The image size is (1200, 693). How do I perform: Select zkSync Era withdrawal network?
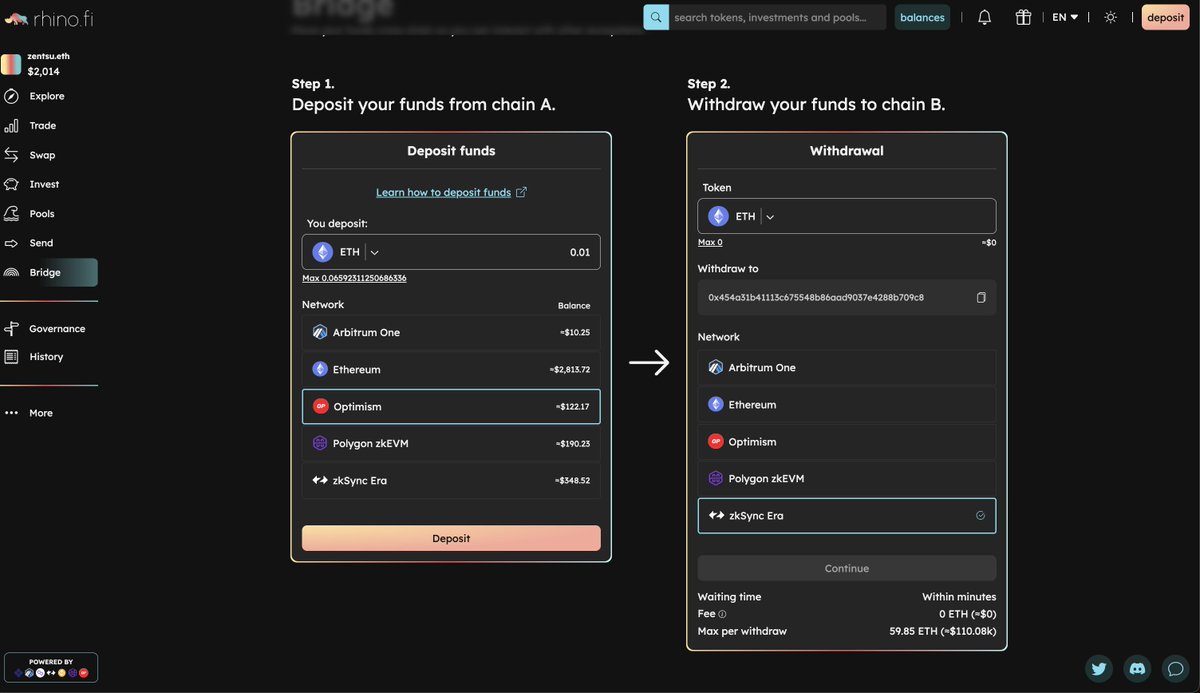tap(847, 516)
